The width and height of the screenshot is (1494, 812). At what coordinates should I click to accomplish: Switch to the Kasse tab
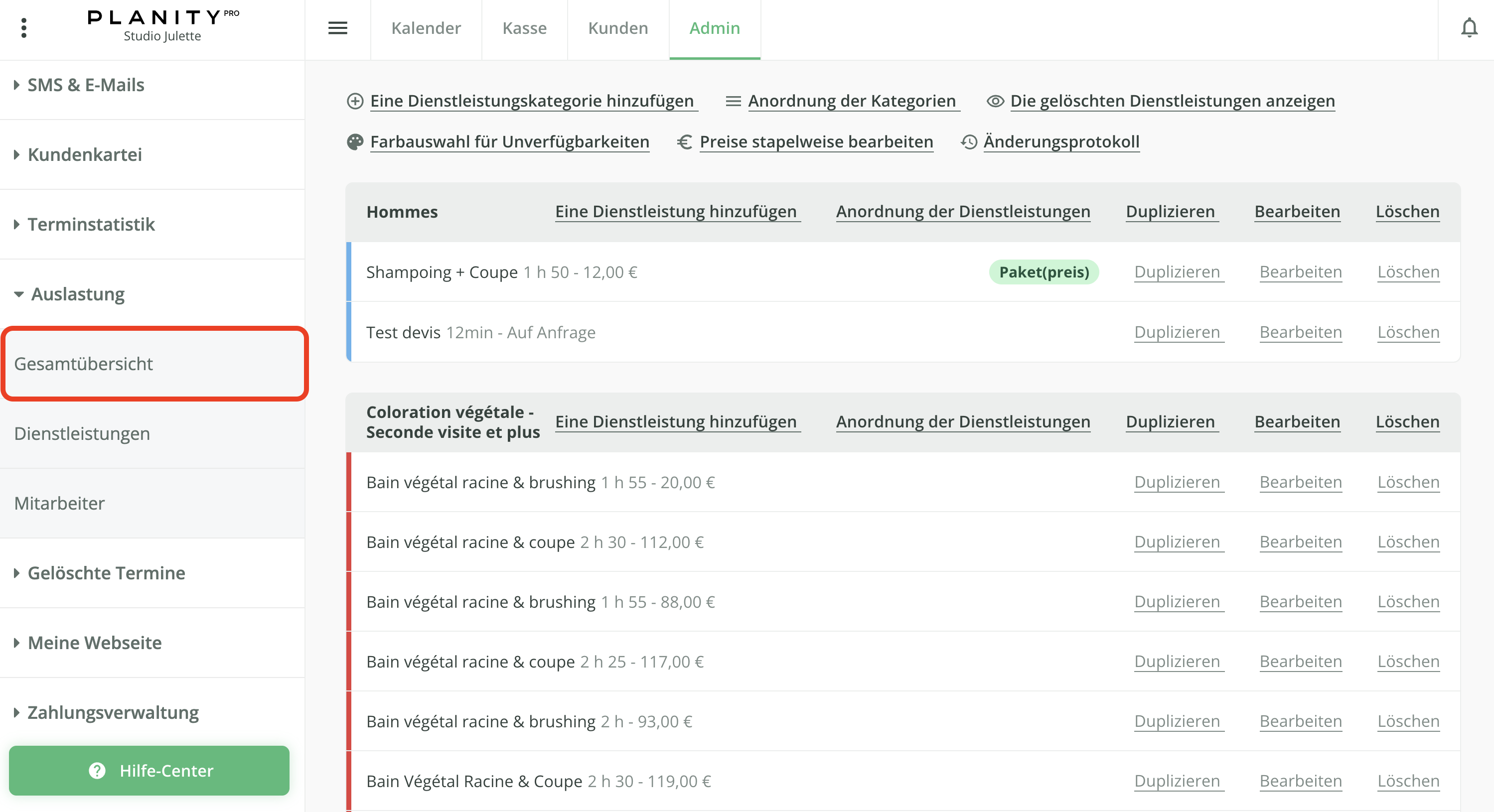coord(524,28)
